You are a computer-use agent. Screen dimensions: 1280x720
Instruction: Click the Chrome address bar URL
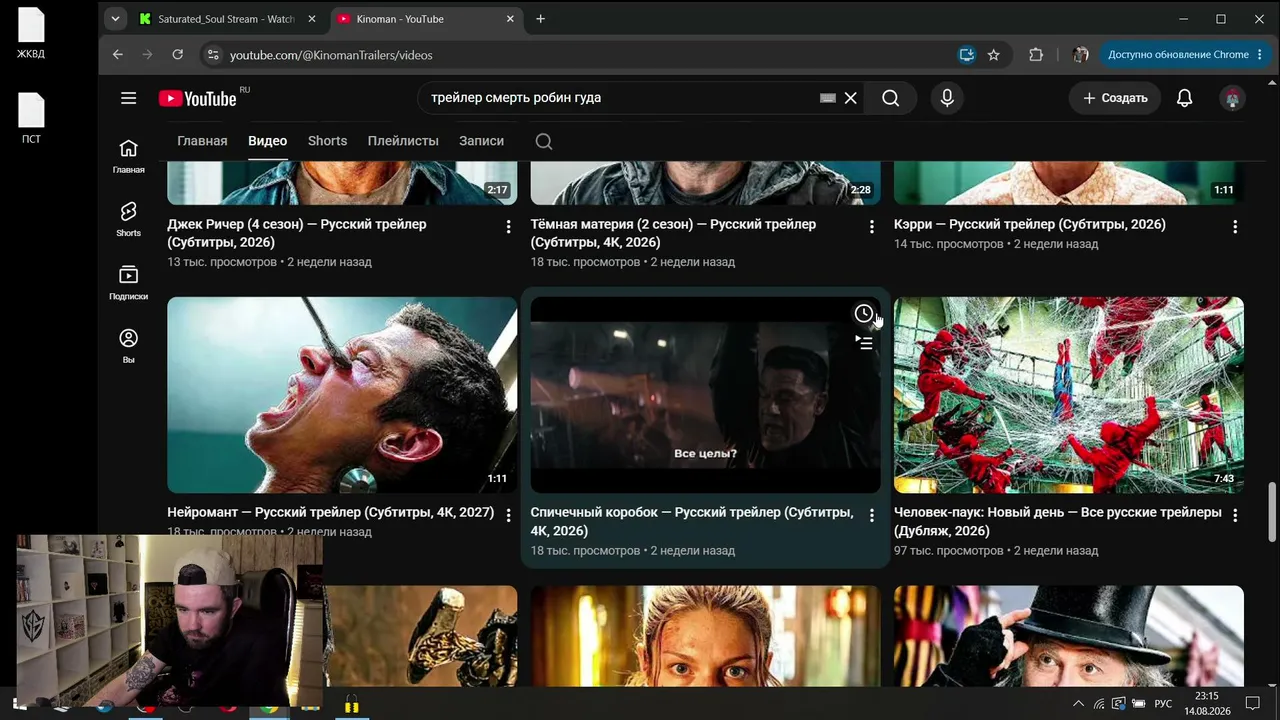point(331,55)
